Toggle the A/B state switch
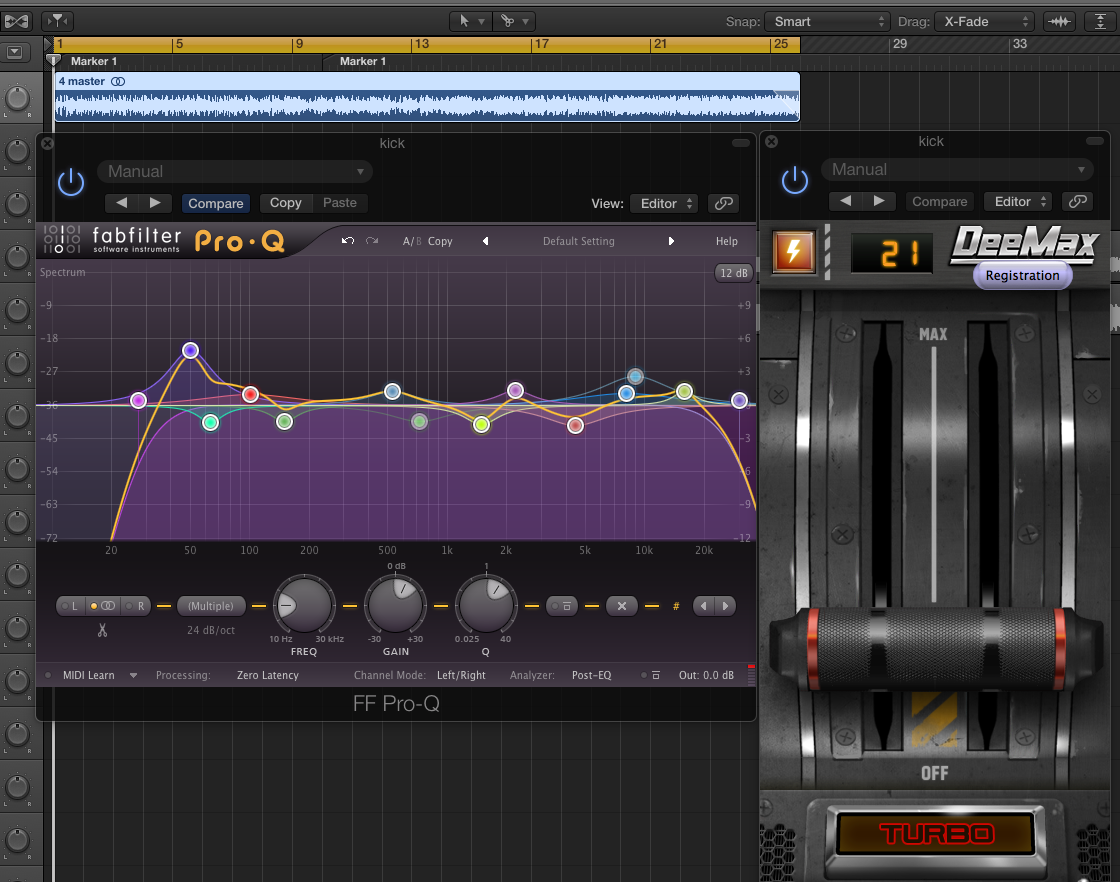 [412, 241]
